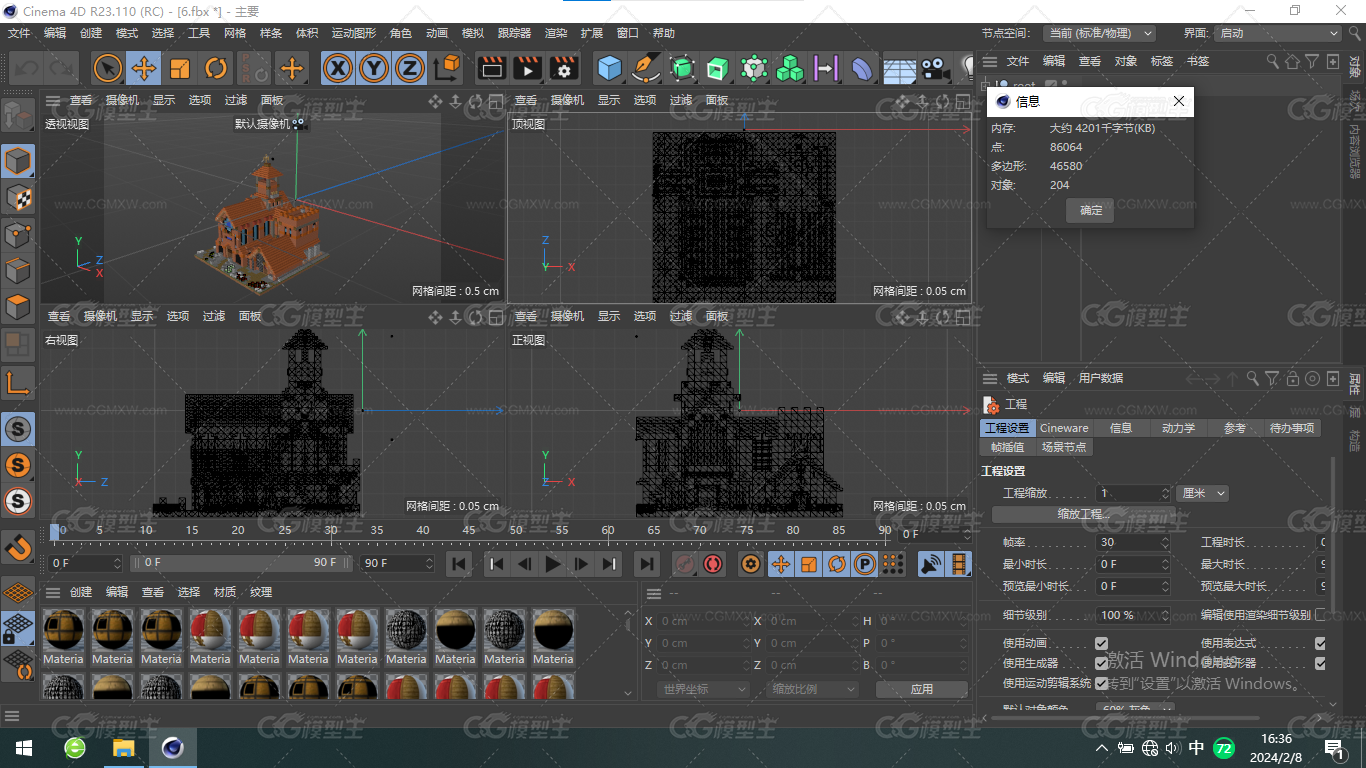Toggle the Parameter keyframe P icon
The image size is (1366, 768).
[x=865, y=564]
